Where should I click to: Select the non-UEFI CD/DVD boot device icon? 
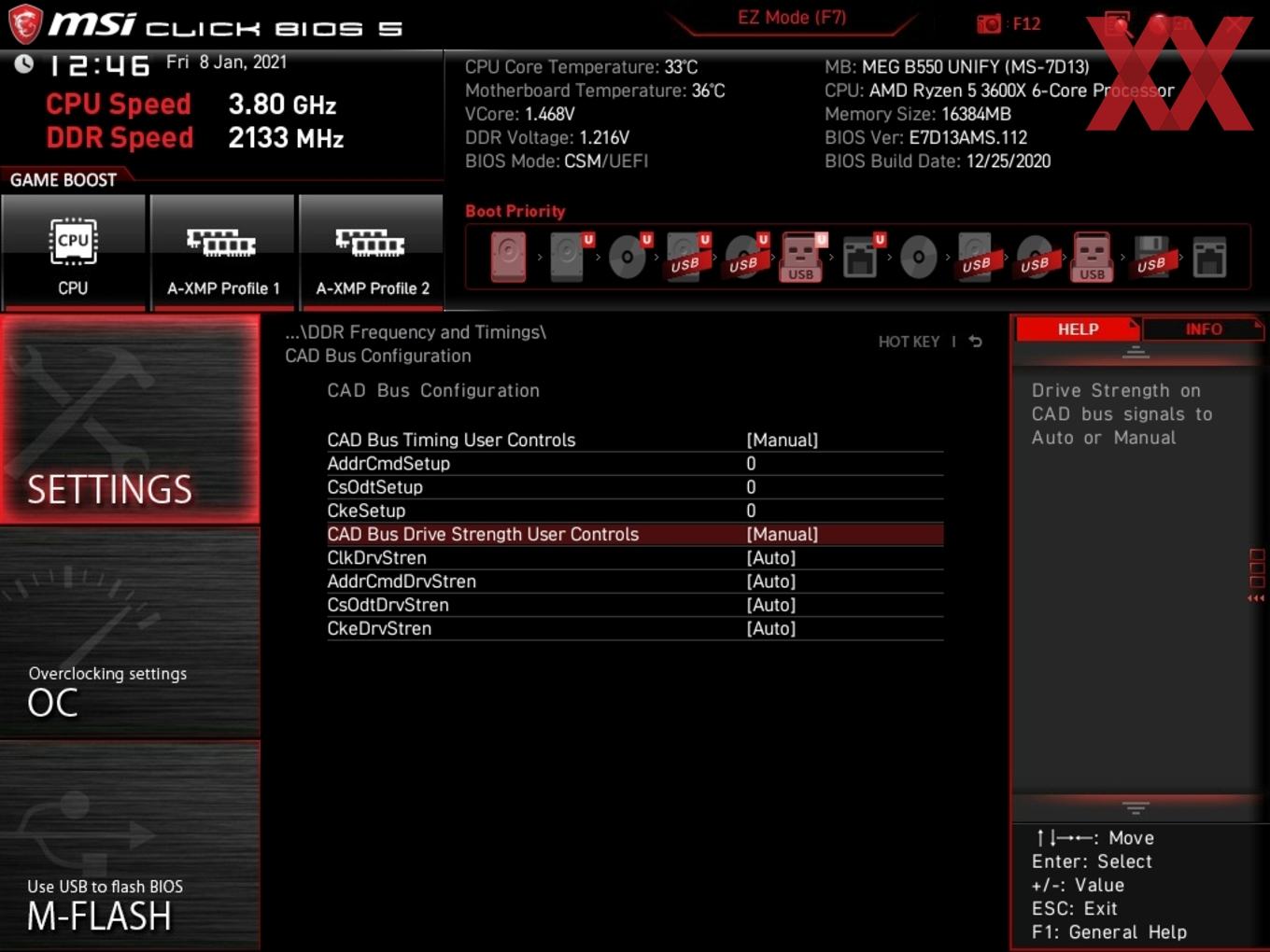918,257
